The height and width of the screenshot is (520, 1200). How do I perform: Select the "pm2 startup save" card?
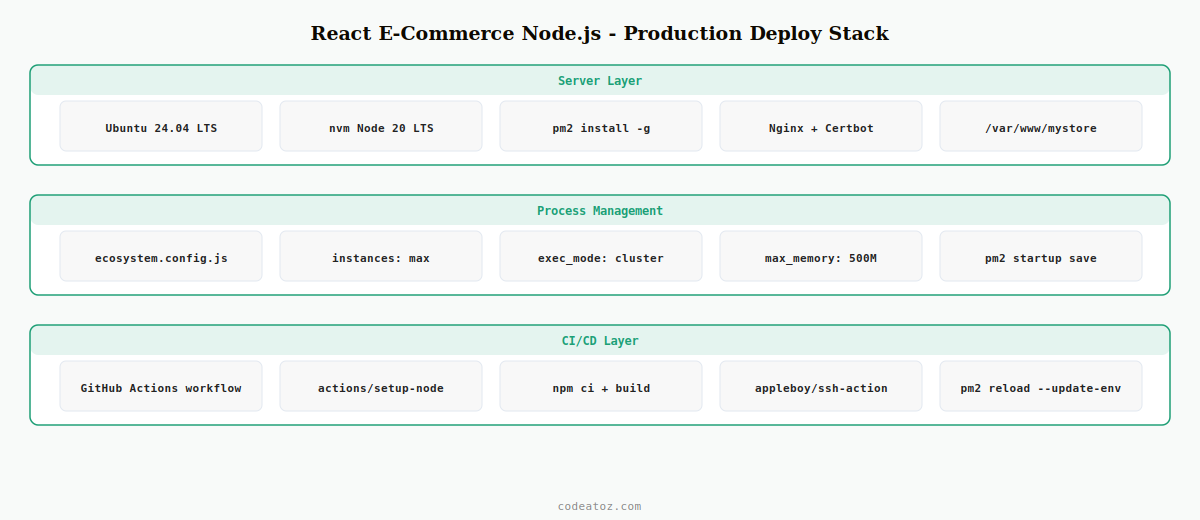click(1041, 256)
